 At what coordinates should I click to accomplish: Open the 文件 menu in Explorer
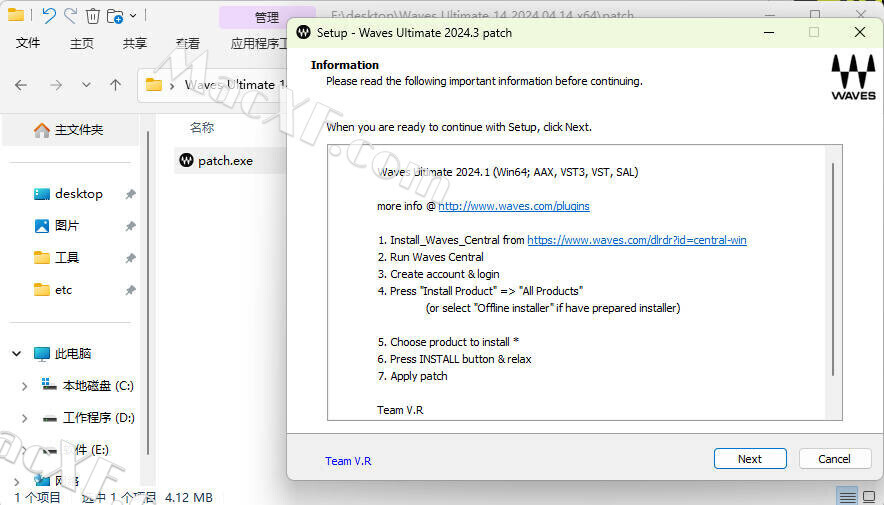point(28,43)
